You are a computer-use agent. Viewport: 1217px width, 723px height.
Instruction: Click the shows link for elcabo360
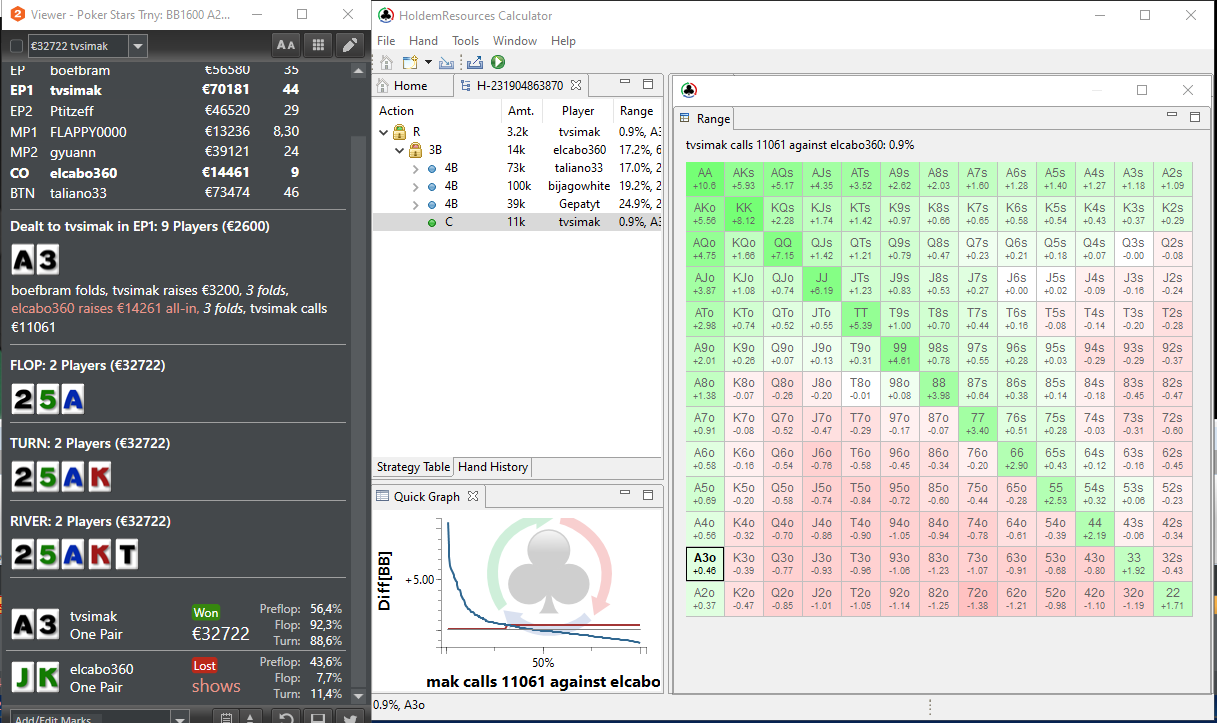point(216,686)
